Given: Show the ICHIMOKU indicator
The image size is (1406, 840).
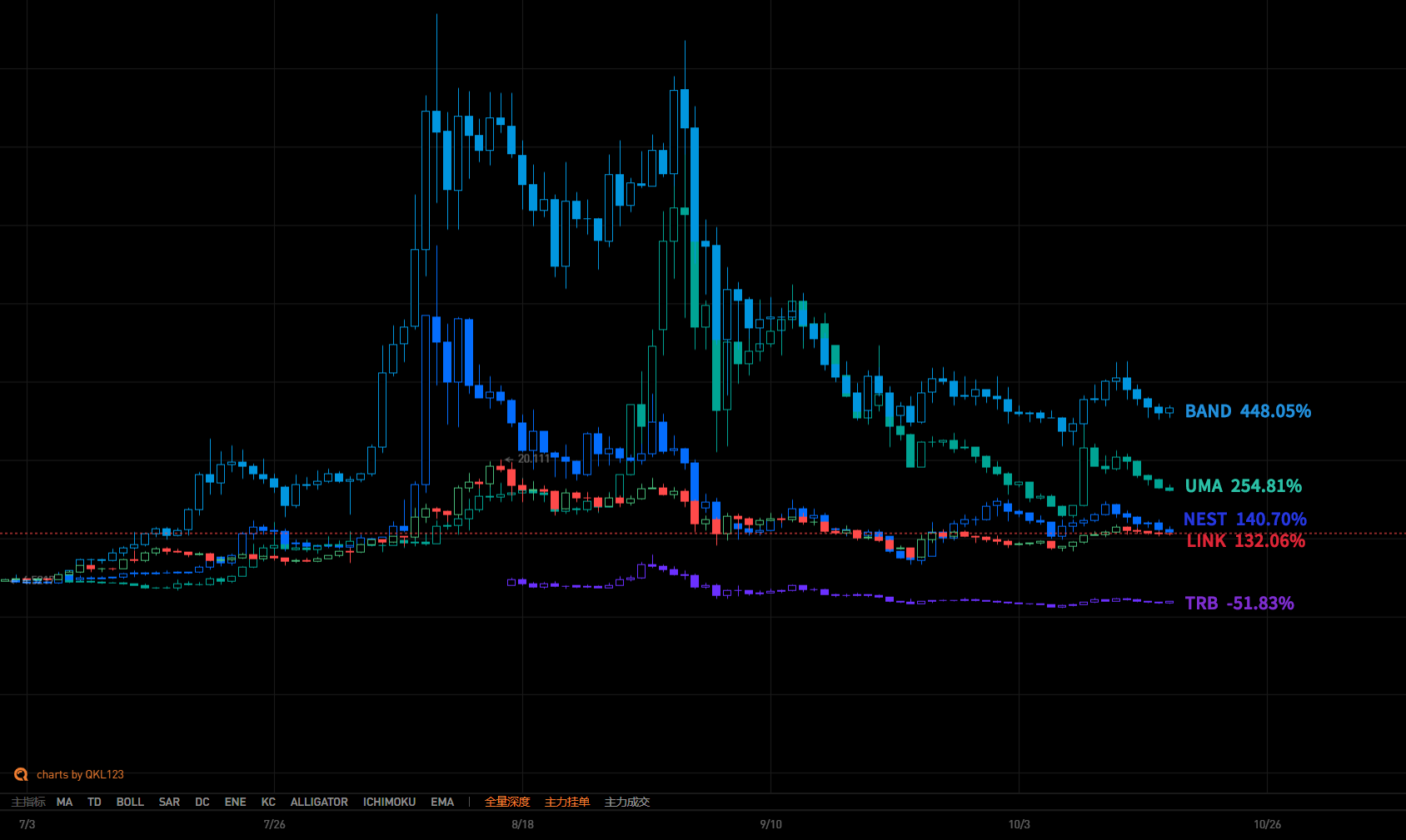Looking at the screenshot, I should click(x=389, y=802).
